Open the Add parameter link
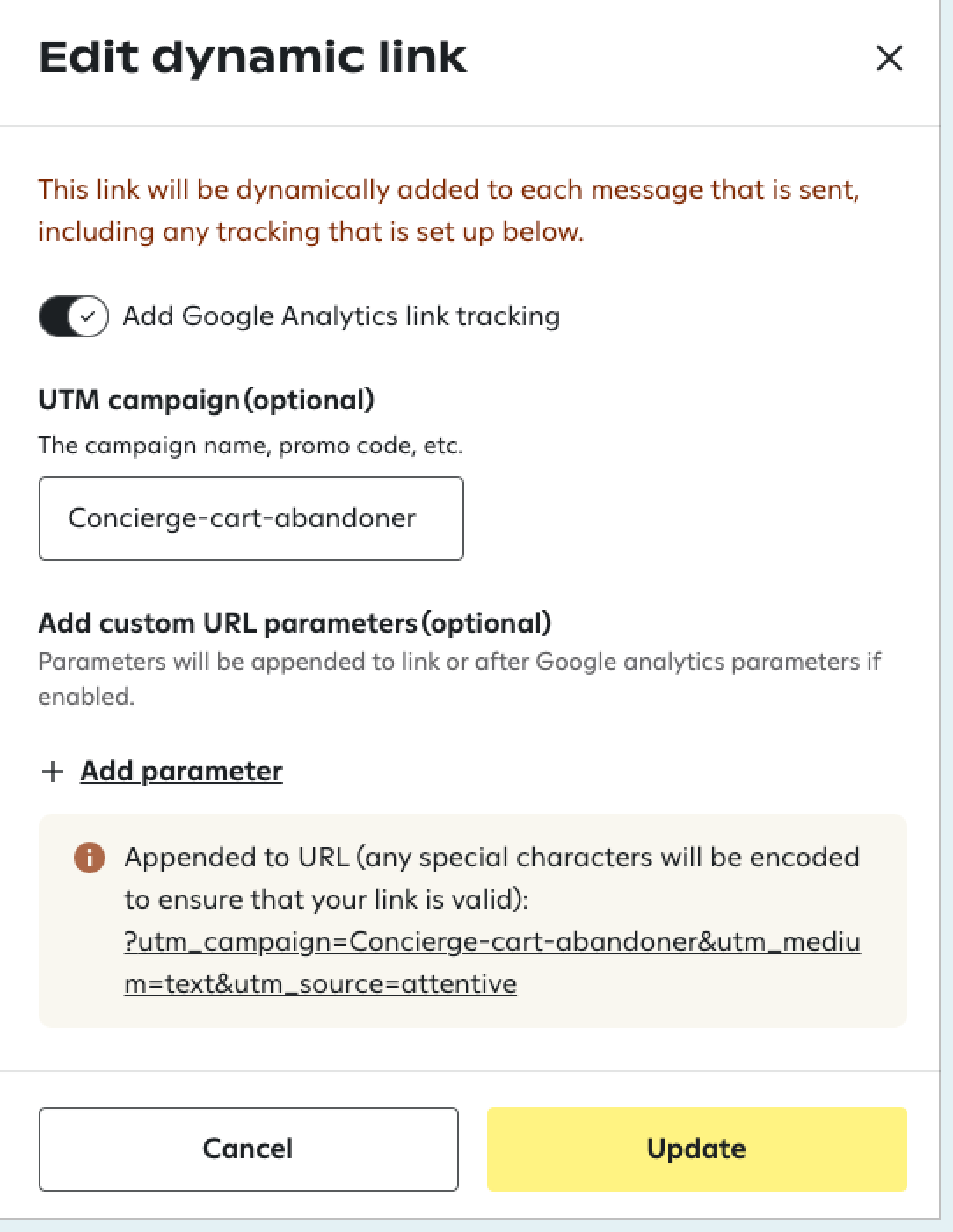This screenshot has width=953, height=1232. [181, 772]
